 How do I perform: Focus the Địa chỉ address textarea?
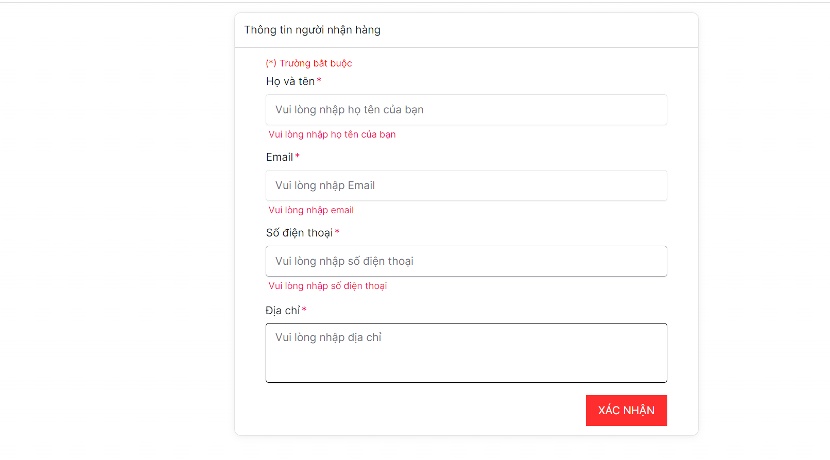coord(466,353)
